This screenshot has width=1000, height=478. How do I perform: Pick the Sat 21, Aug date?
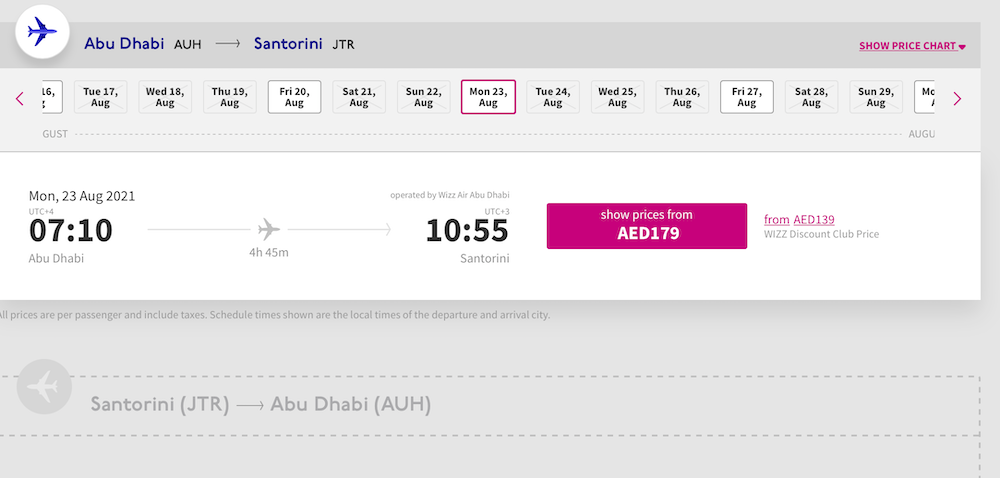(x=358, y=97)
